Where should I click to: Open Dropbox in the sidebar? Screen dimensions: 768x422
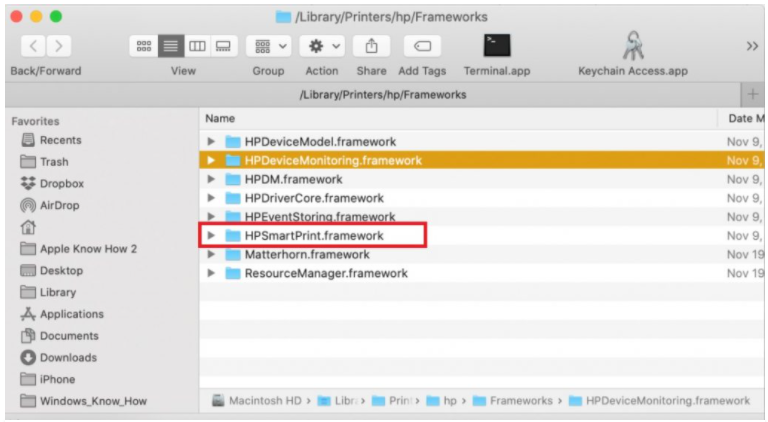pos(60,184)
